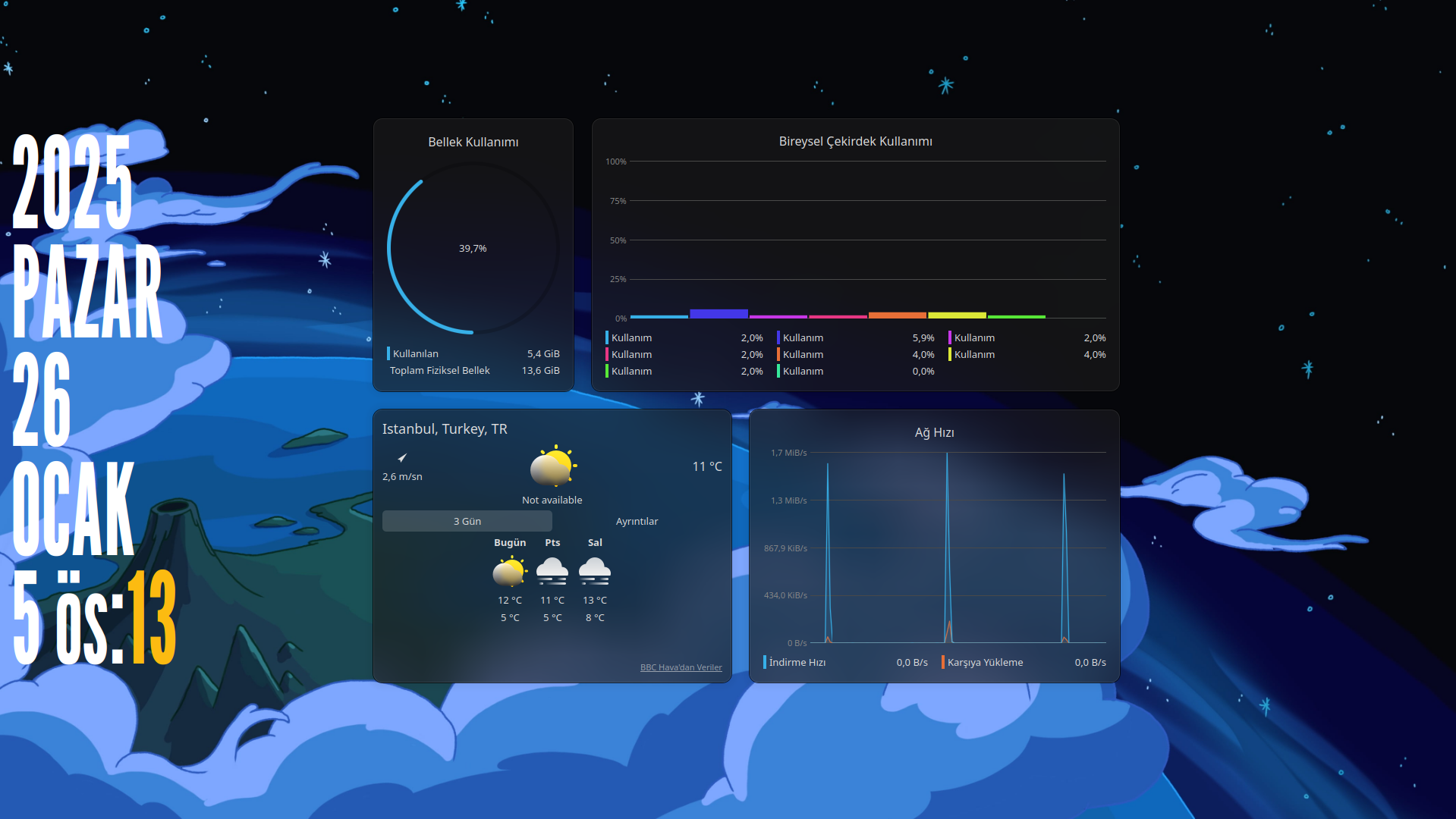
Task: Click the Bireysel Çekirdek Kullanımı title
Action: [x=856, y=141]
